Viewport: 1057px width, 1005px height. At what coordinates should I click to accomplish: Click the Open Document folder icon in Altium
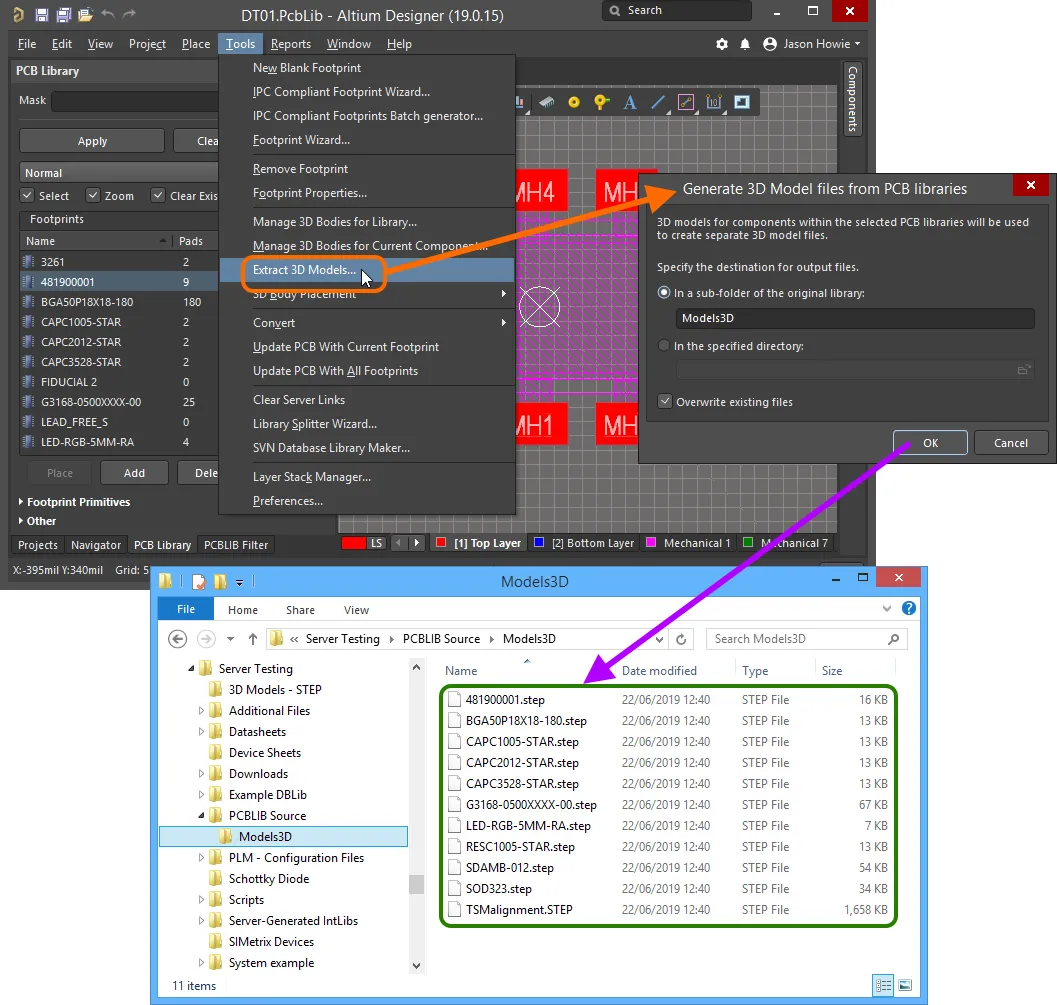tap(85, 14)
